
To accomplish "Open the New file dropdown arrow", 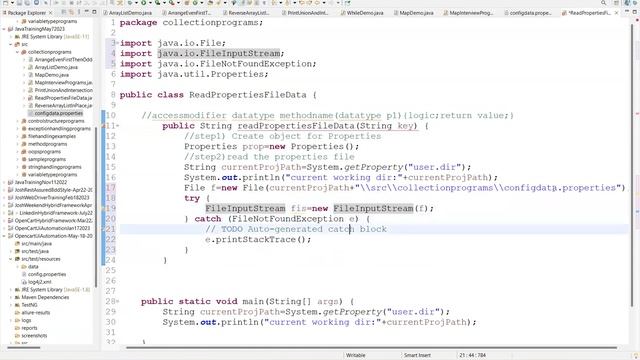I will pos(12,3).
